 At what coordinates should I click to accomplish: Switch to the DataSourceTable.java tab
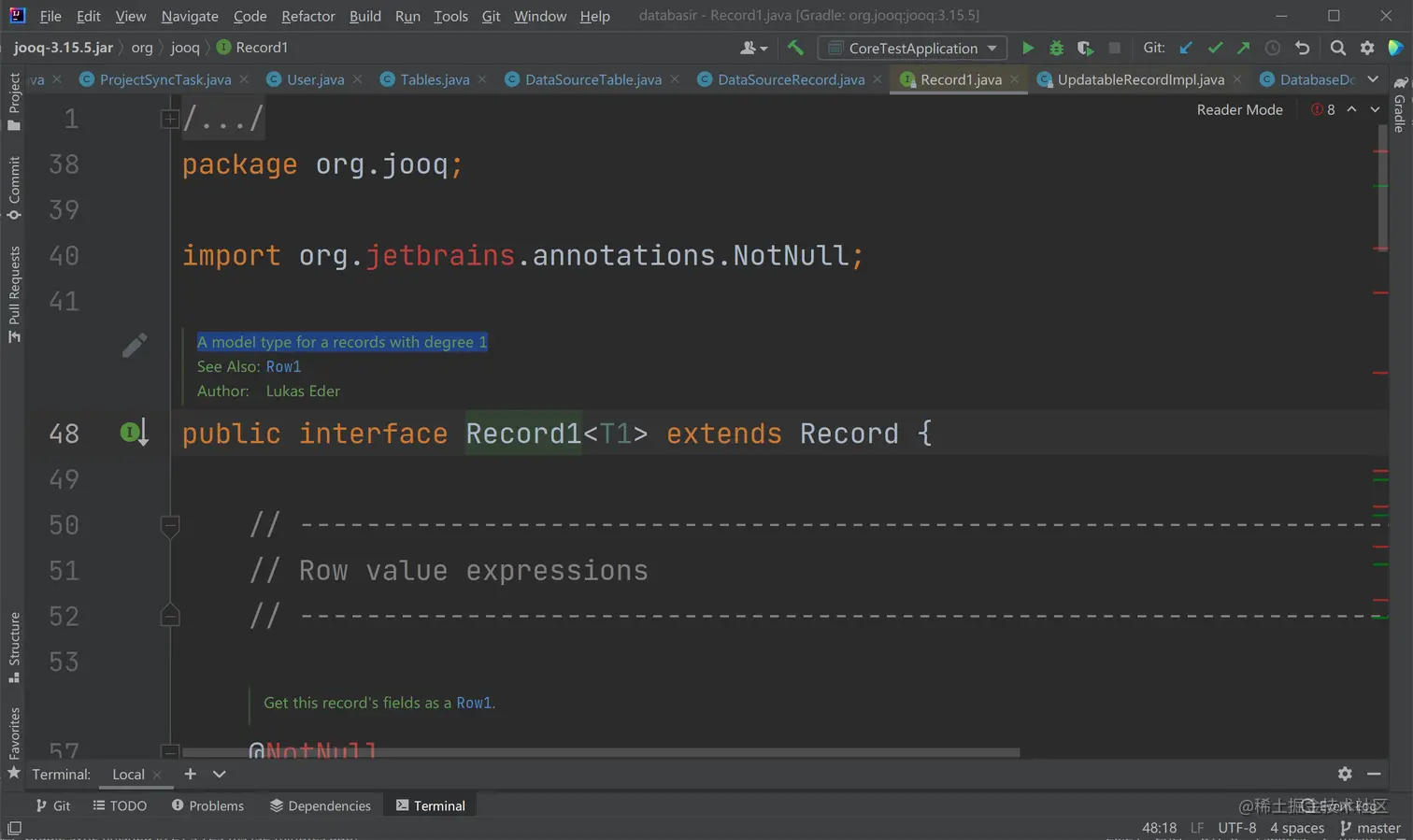(592, 79)
